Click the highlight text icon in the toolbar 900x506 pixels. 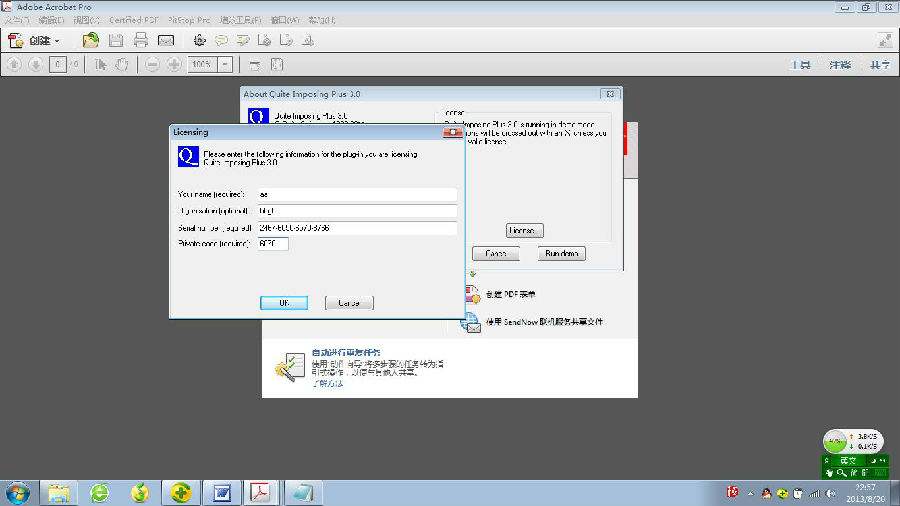click(243, 40)
